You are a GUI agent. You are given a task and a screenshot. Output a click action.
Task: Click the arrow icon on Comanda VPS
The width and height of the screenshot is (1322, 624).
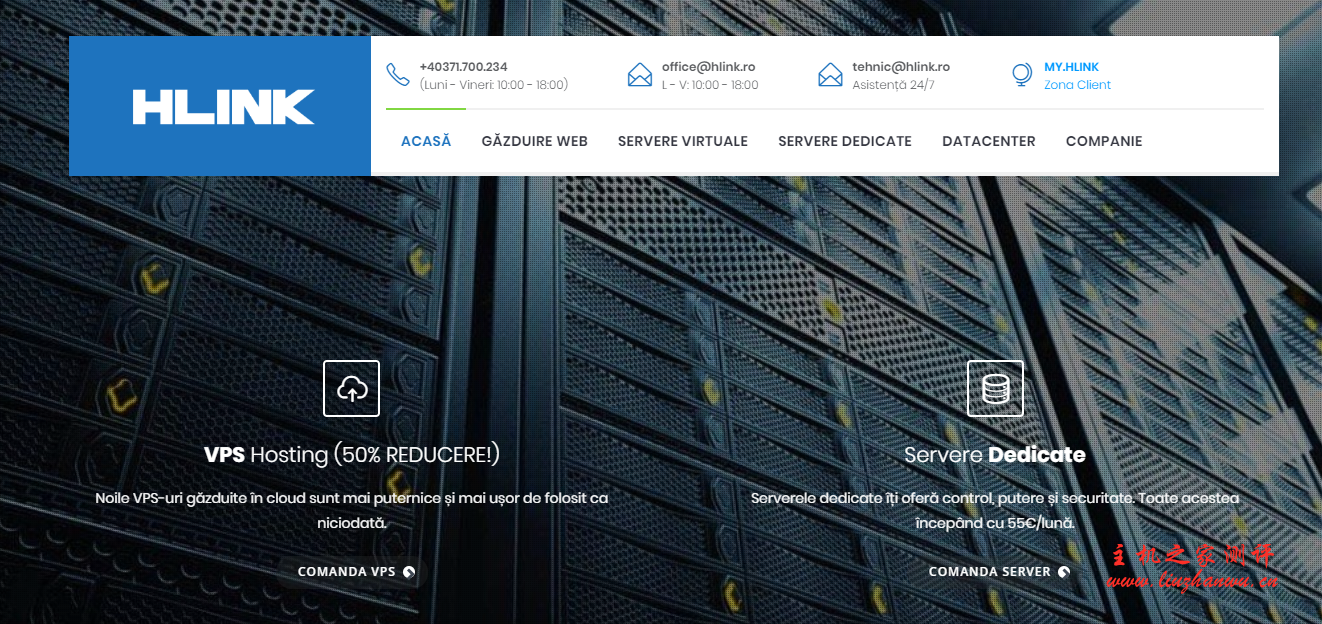409,572
